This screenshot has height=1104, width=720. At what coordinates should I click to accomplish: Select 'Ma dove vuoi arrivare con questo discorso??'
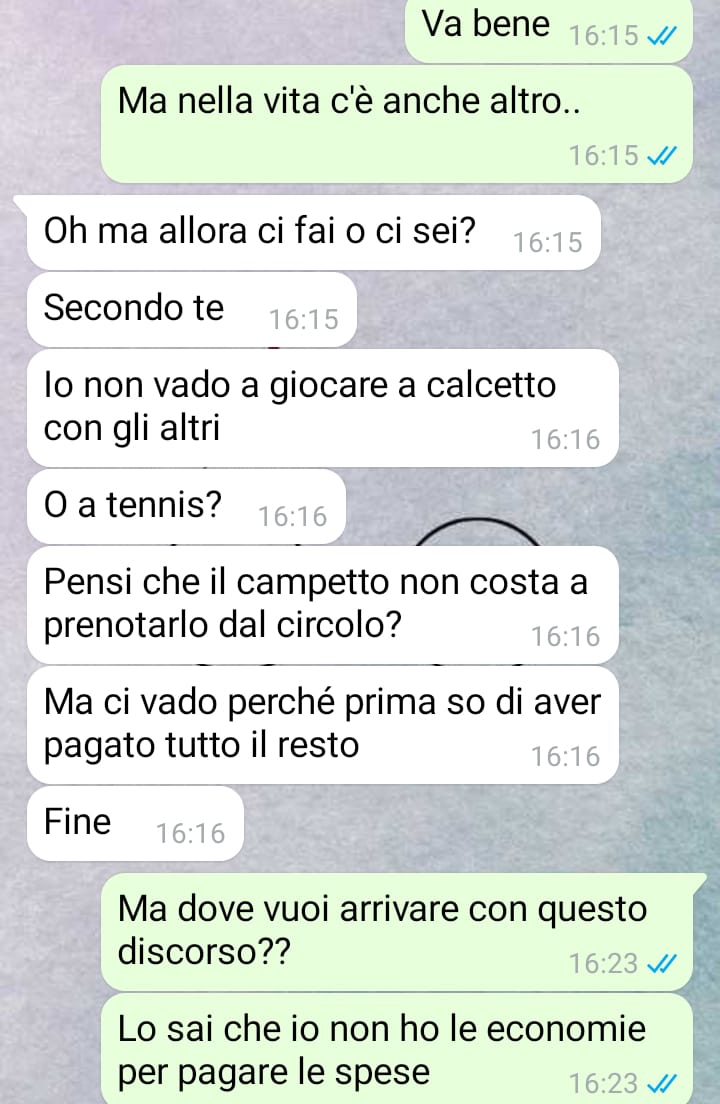point(397,932)
